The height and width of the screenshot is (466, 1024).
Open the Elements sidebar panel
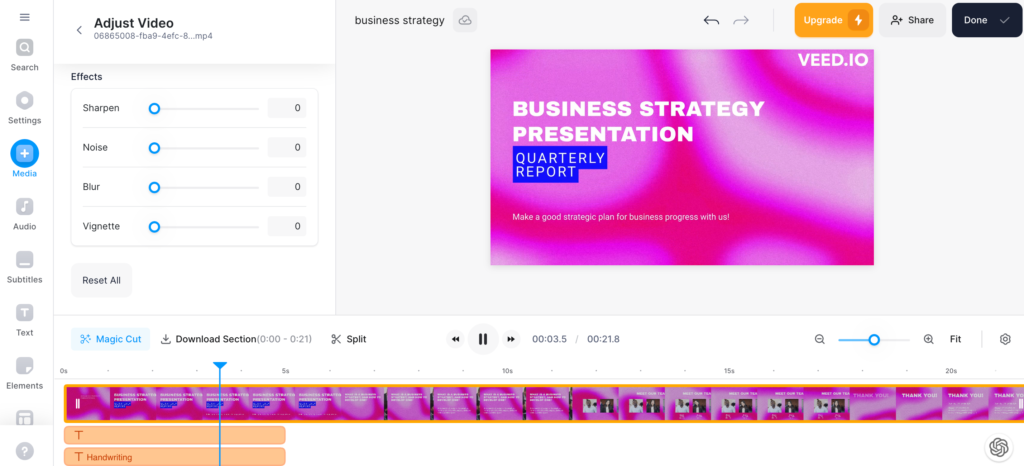tap(25, 372)
